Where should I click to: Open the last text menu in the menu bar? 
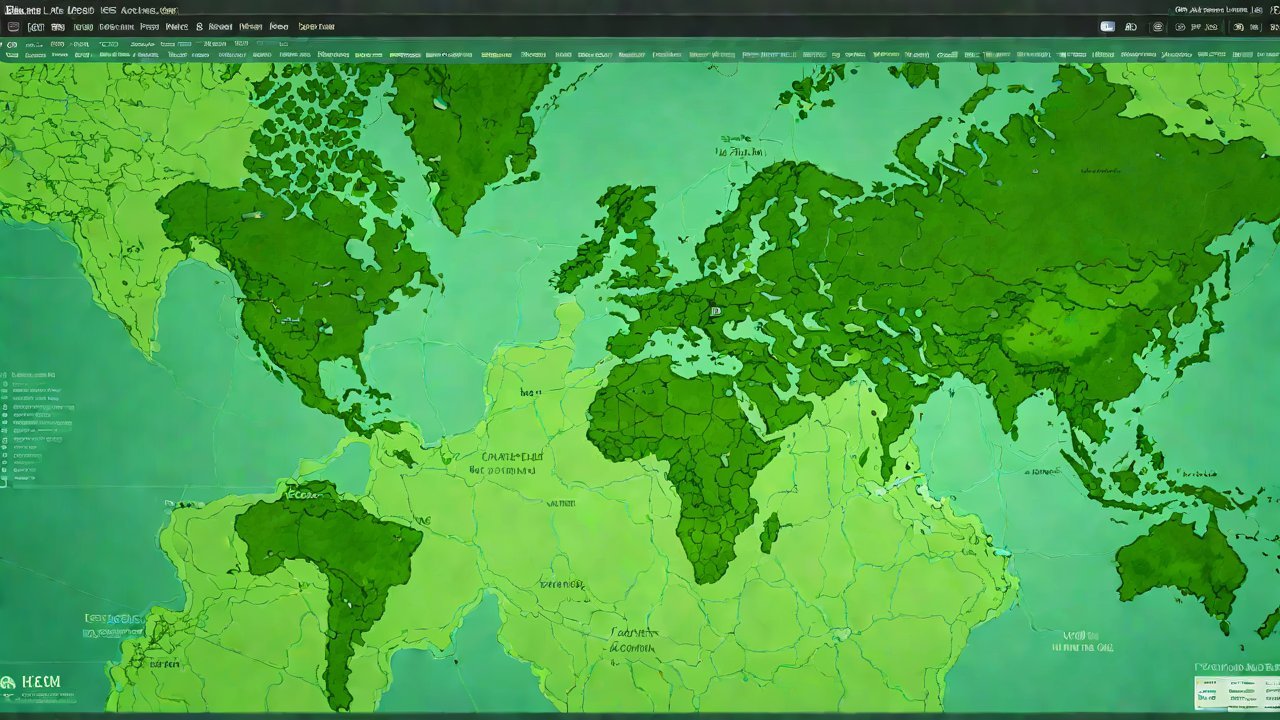coord(316,27)
